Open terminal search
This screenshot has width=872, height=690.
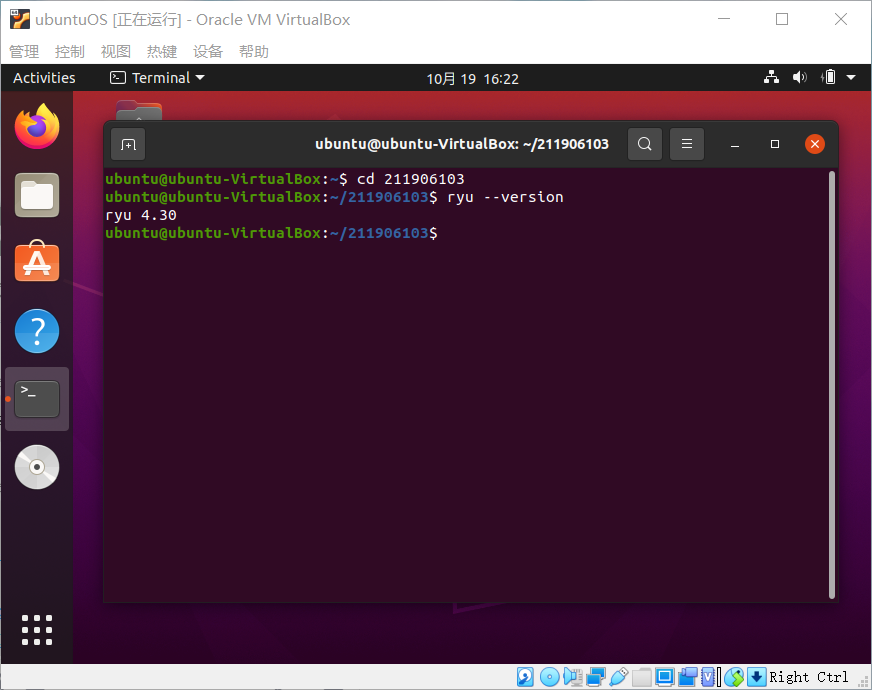coord(645,144)
